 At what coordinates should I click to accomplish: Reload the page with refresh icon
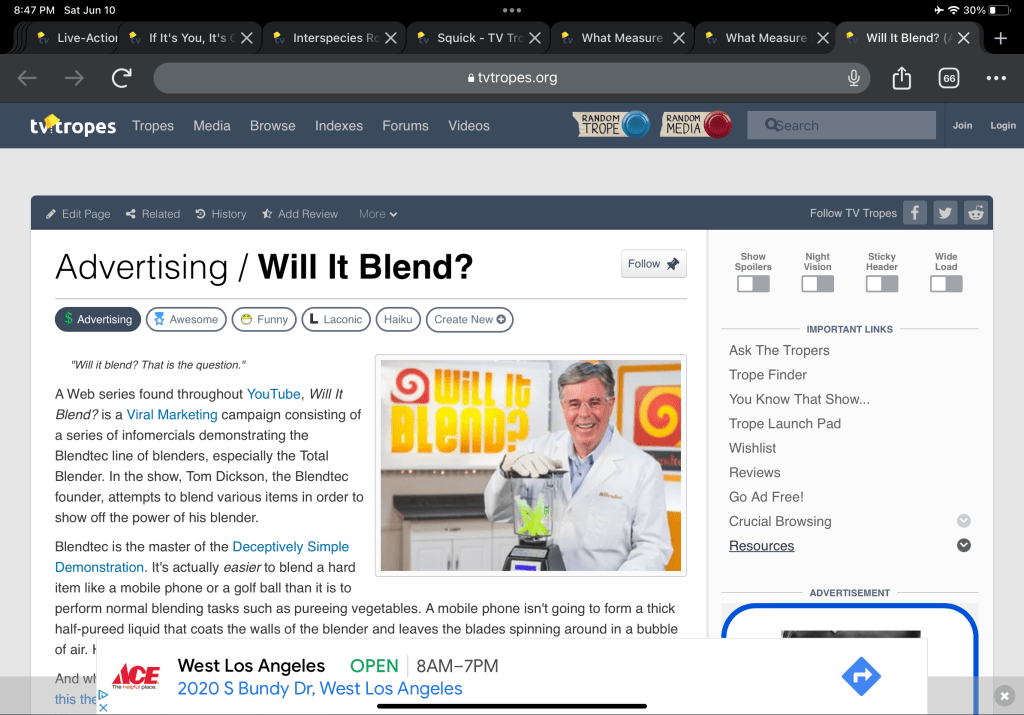[122, 78]
